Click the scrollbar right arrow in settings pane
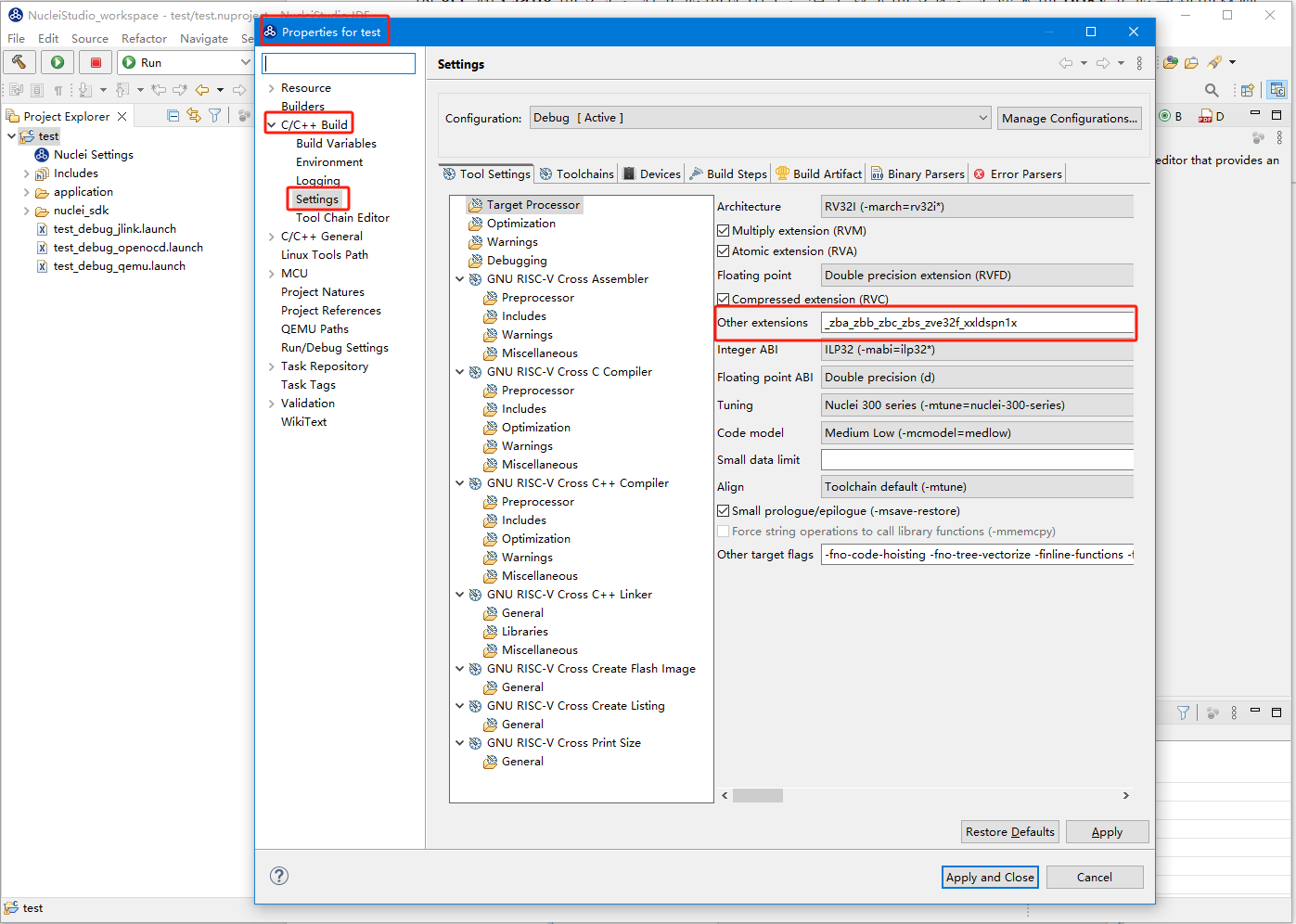The height and width of the screenshot is (924, 1296). [1126, 795]
